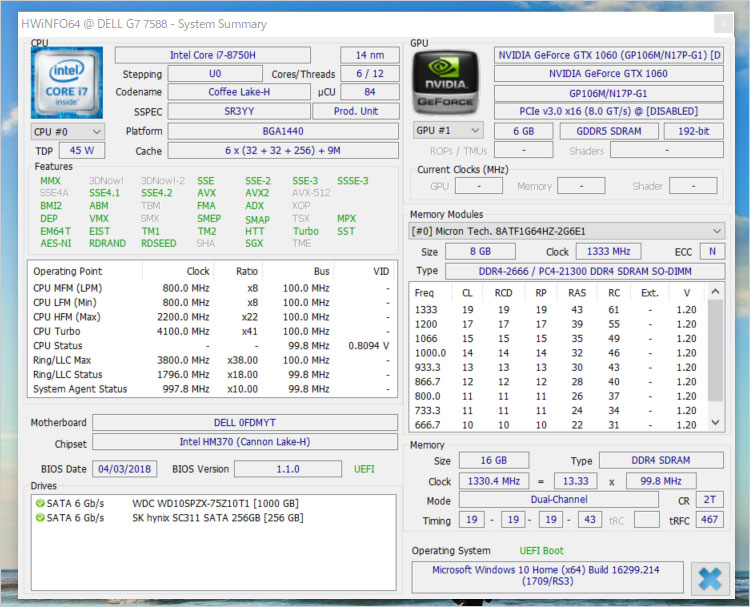This screenshot has height=607, width=750.
Task: Click the MMX feature label
Action: 50,181
